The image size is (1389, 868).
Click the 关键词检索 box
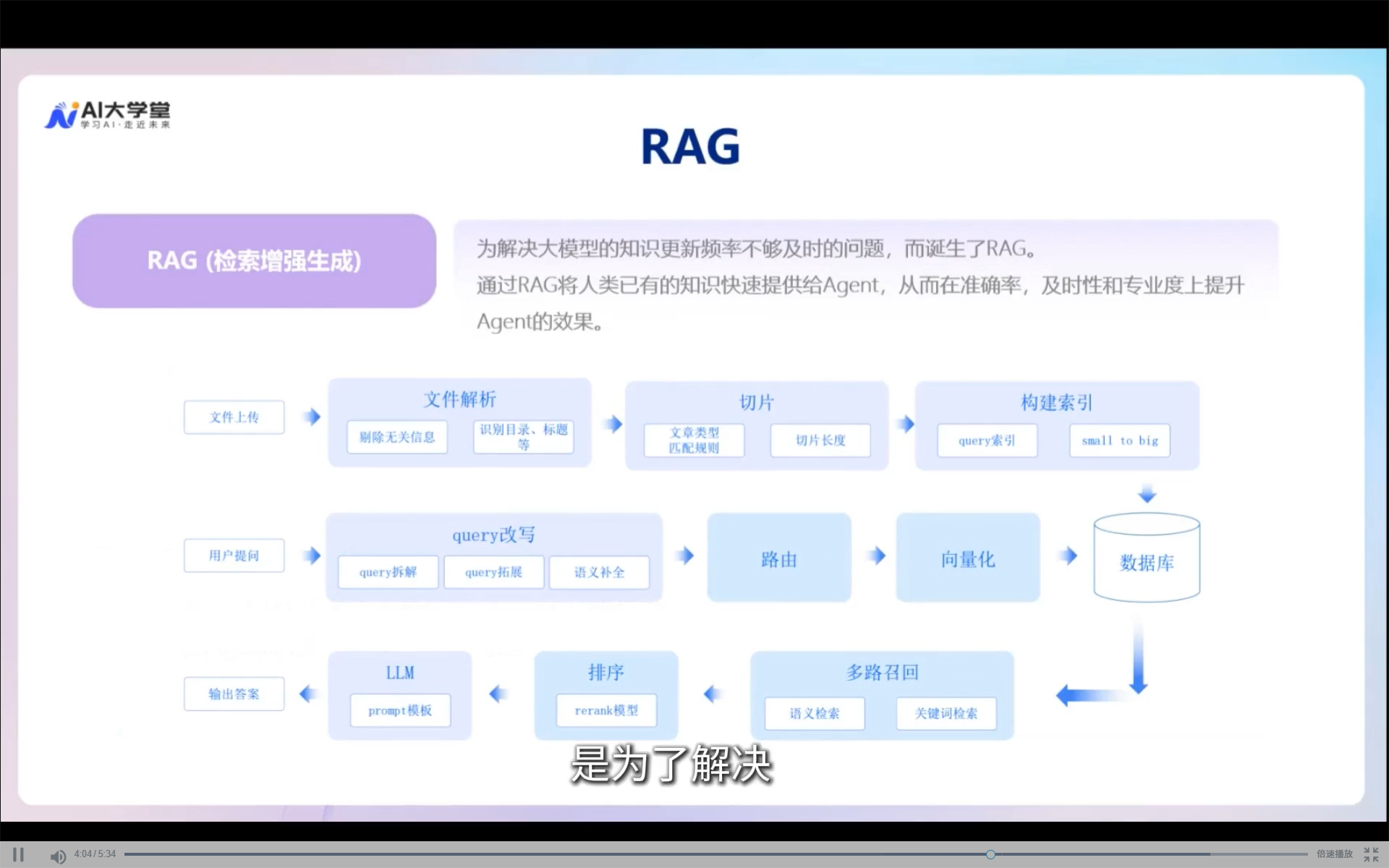(x=946, y=713)
